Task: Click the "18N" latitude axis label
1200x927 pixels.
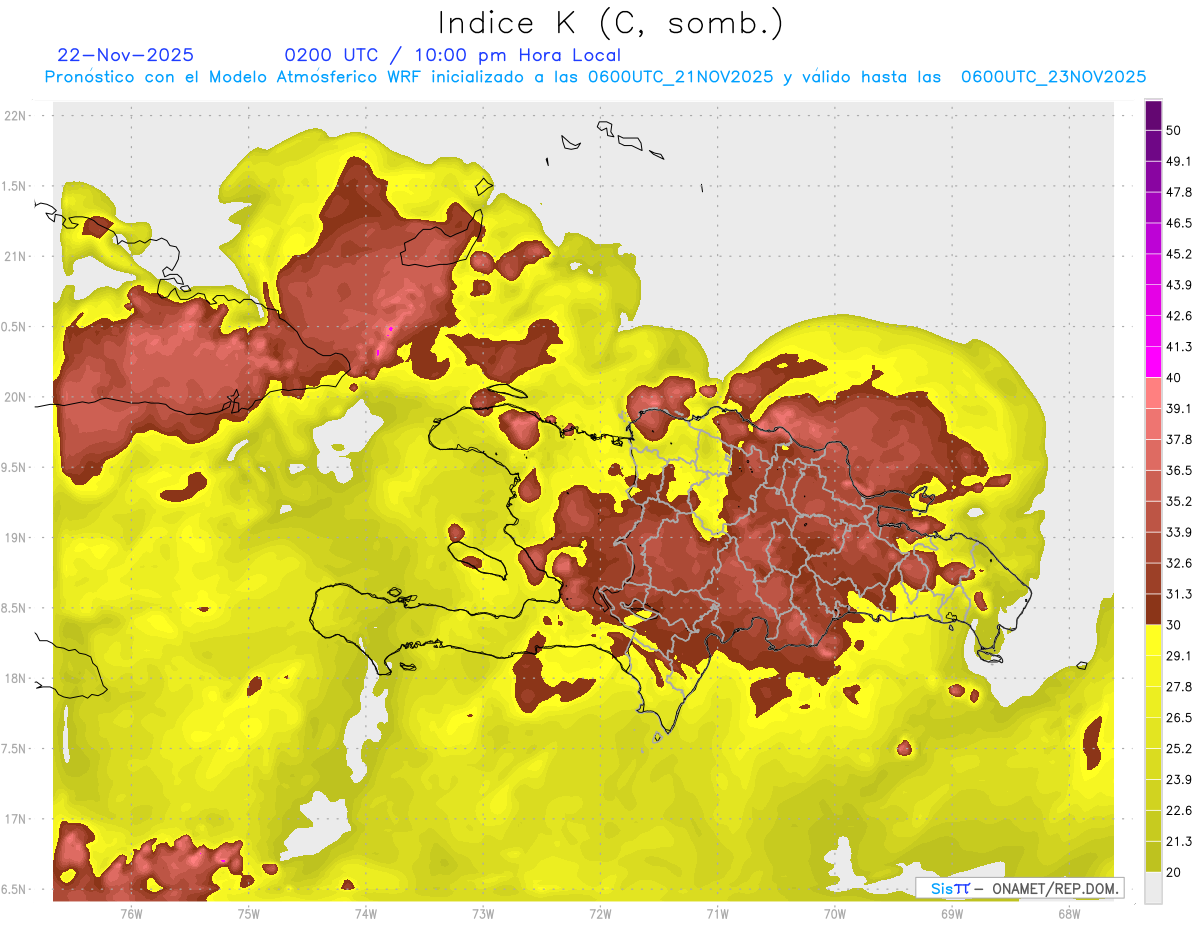Action: click(x=15, y=678)
